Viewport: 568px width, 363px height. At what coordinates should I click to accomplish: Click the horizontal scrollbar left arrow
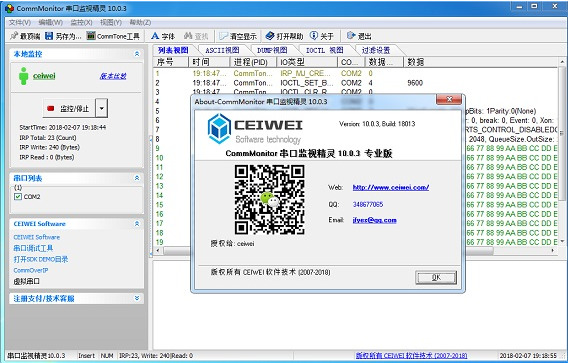158,250
